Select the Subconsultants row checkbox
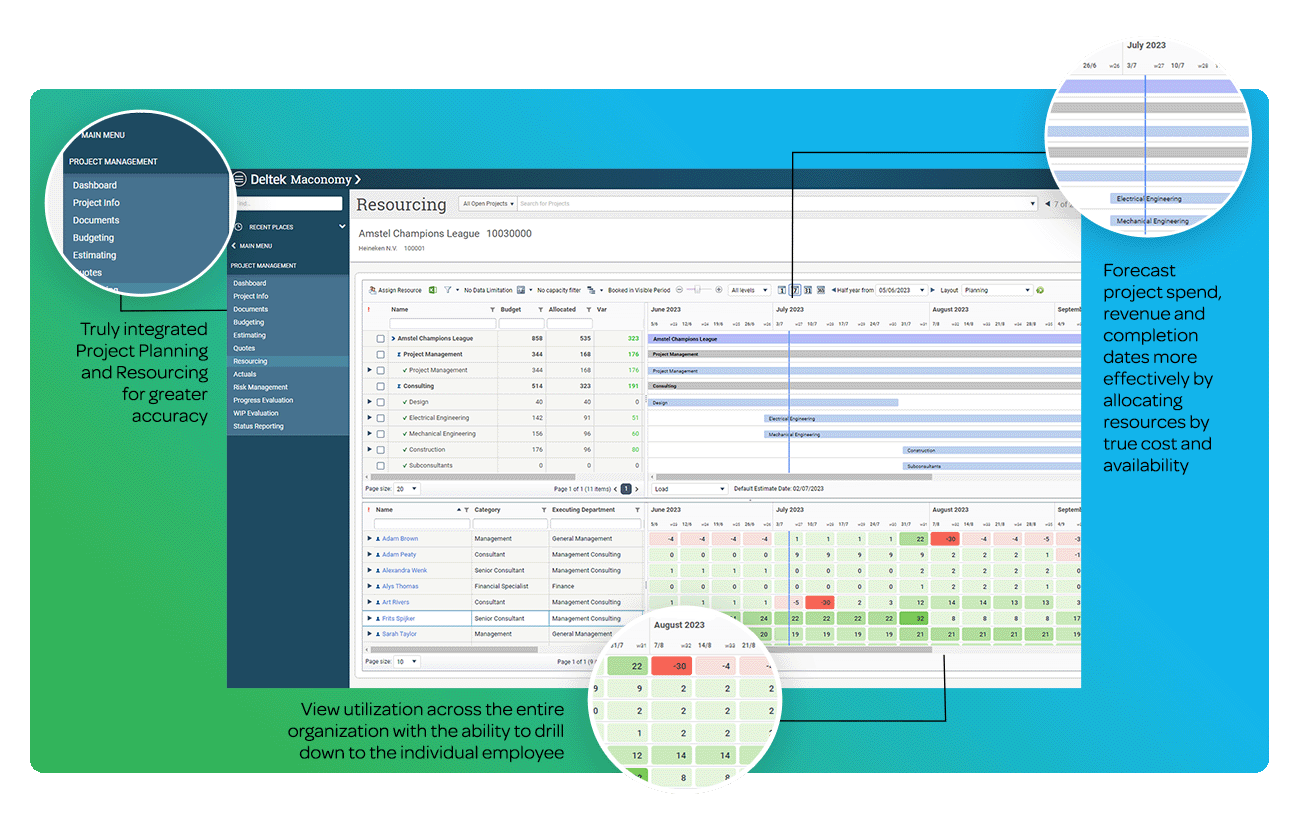The width and height of the screenshot is (1299, 813). coord(380,465)
